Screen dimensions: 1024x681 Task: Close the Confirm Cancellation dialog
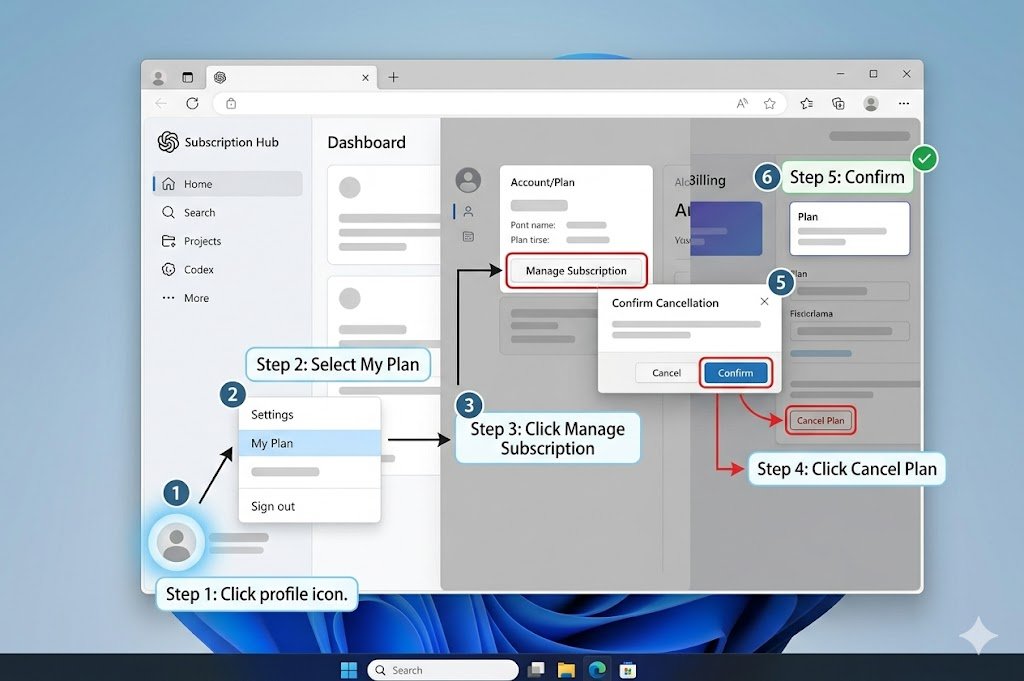(764, 302)
